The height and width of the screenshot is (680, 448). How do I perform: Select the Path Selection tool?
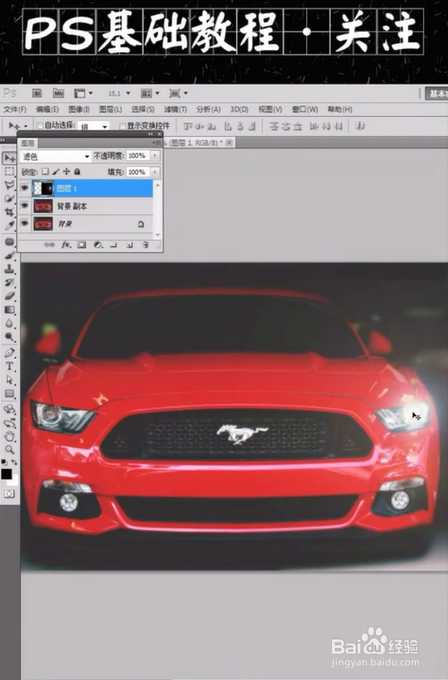(9, 380)
